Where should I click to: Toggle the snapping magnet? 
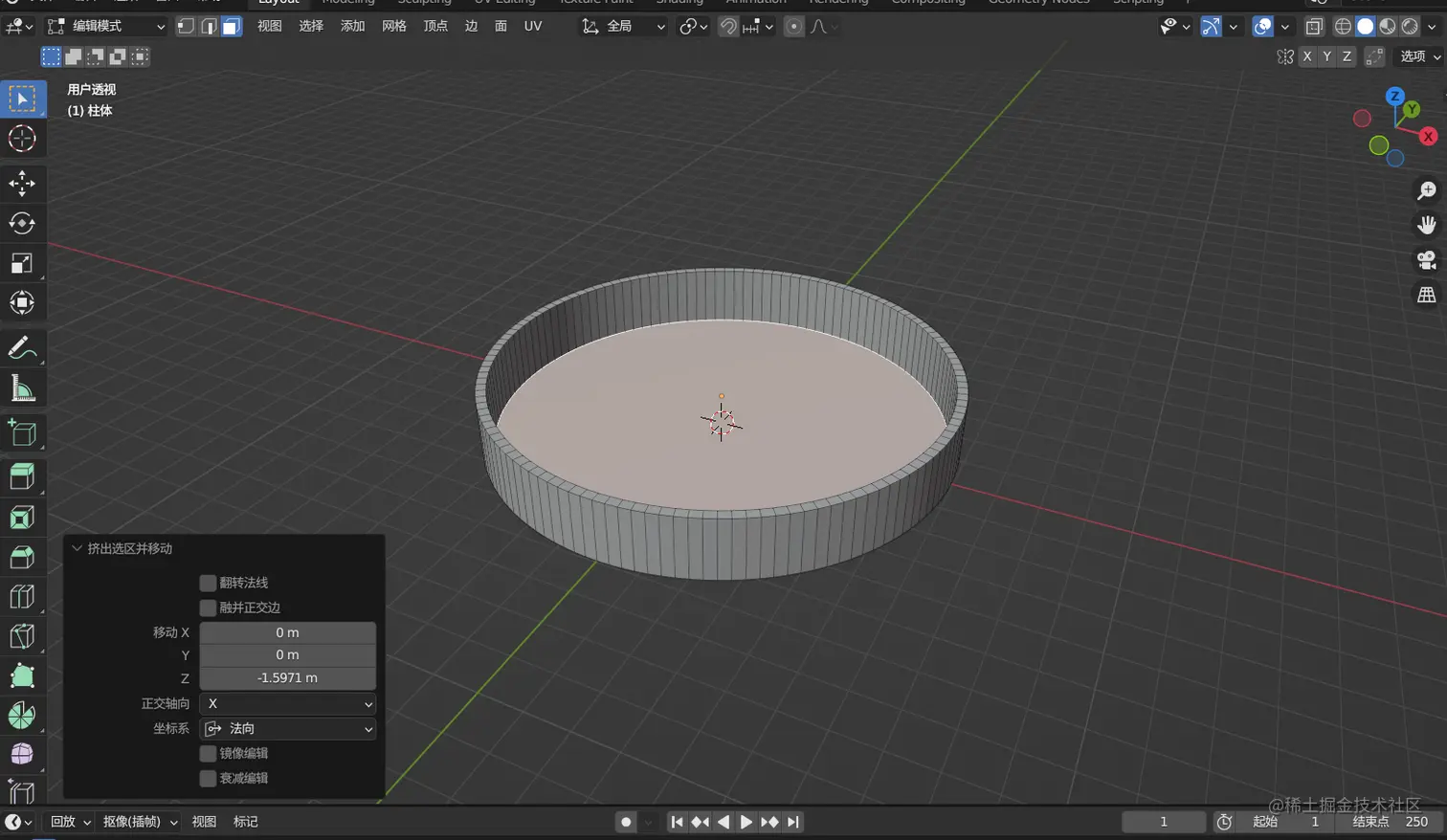tap(728, 27)
